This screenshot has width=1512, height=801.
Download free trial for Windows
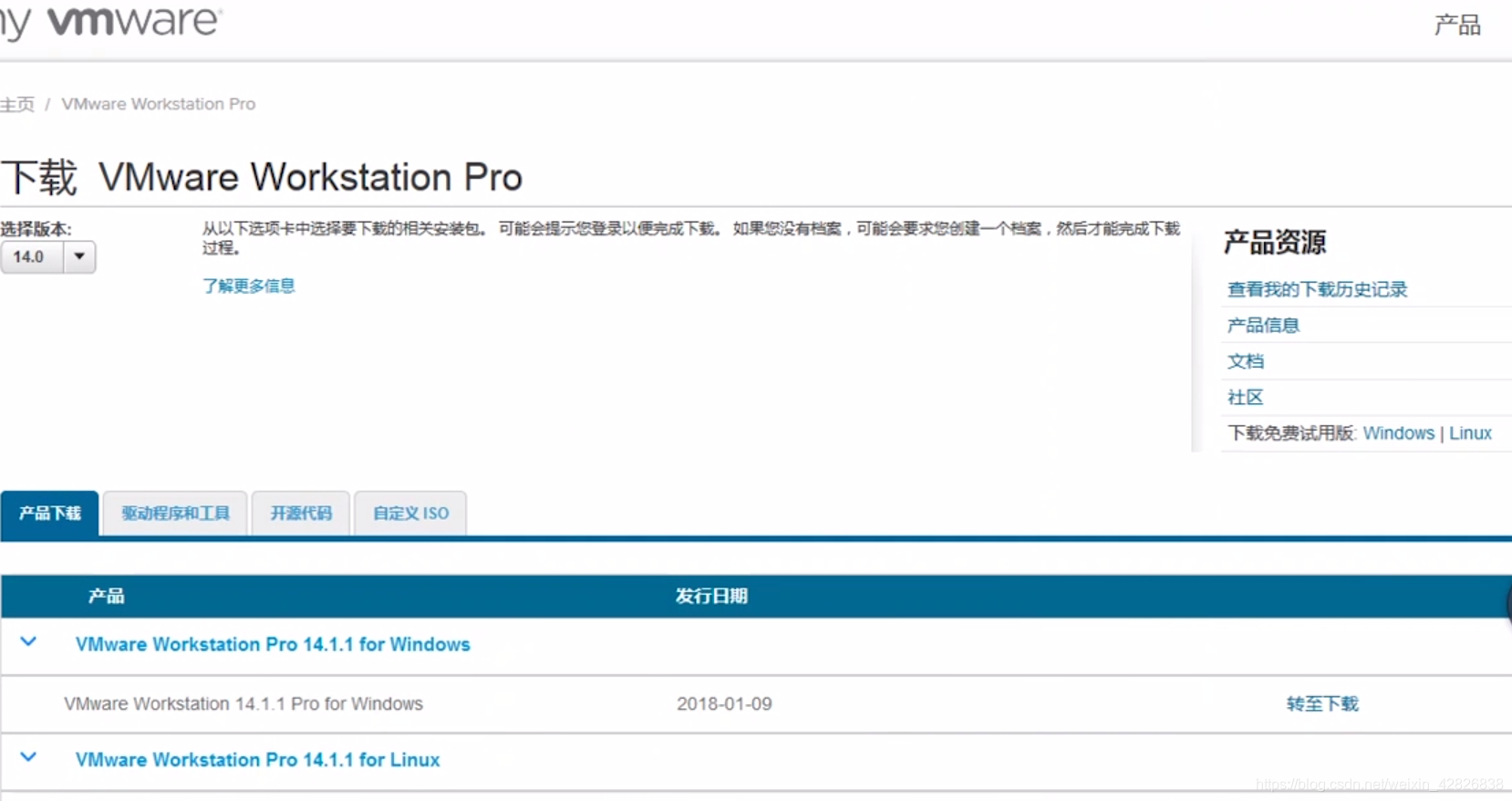(1398, 433)
